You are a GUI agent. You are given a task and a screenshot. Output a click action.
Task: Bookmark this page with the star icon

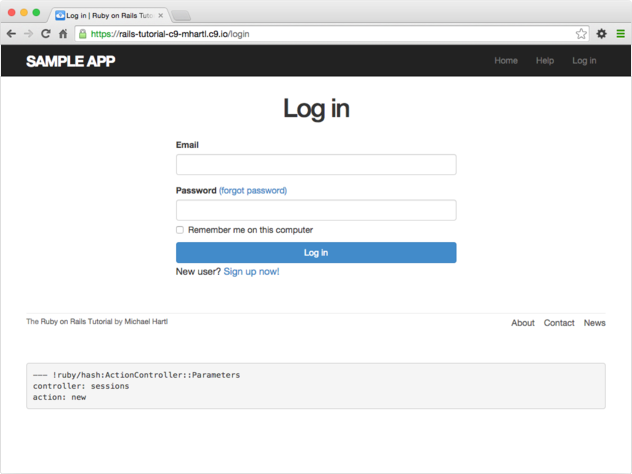click(x=581, y=33)
